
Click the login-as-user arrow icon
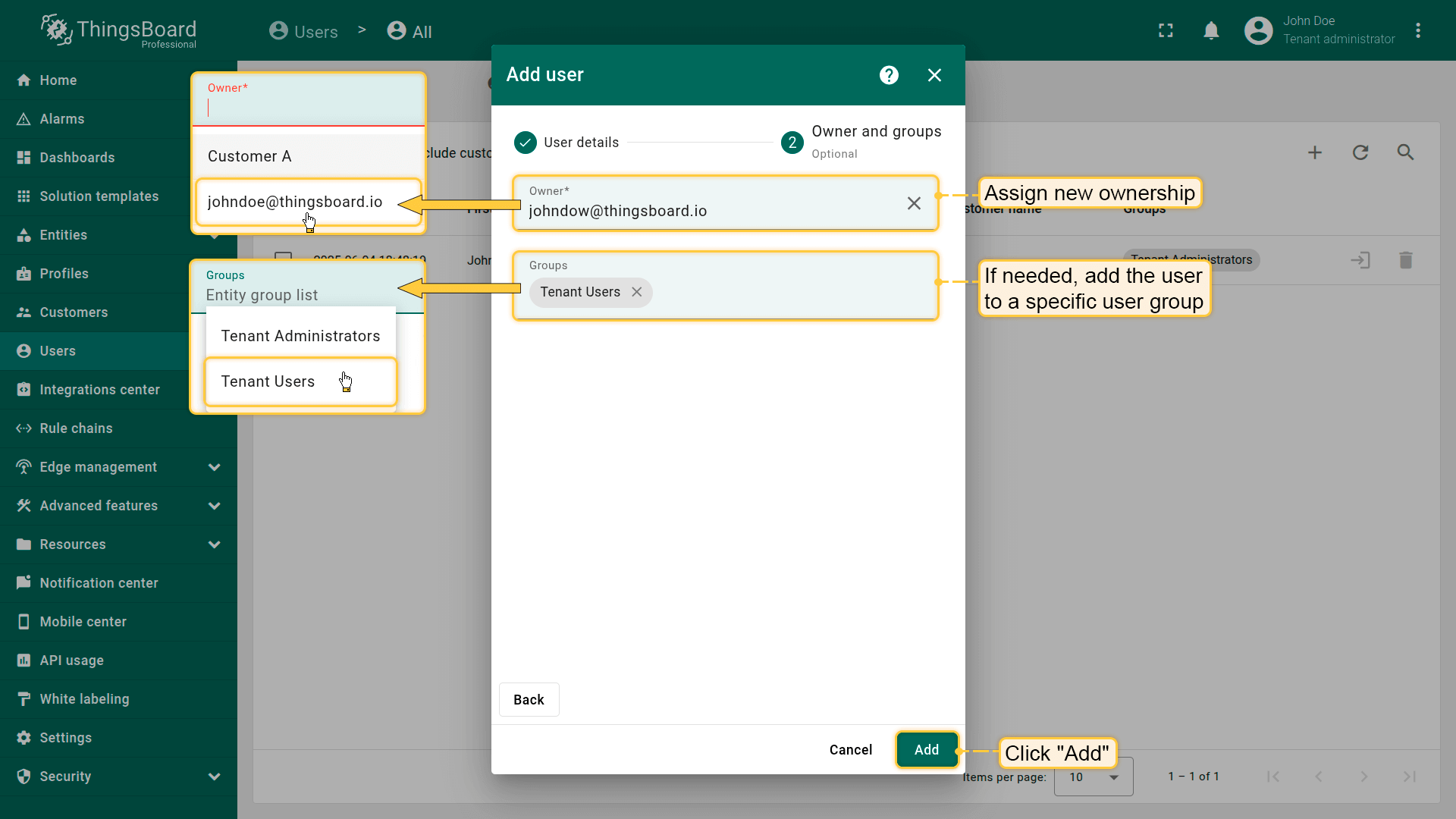point(1360,260)
